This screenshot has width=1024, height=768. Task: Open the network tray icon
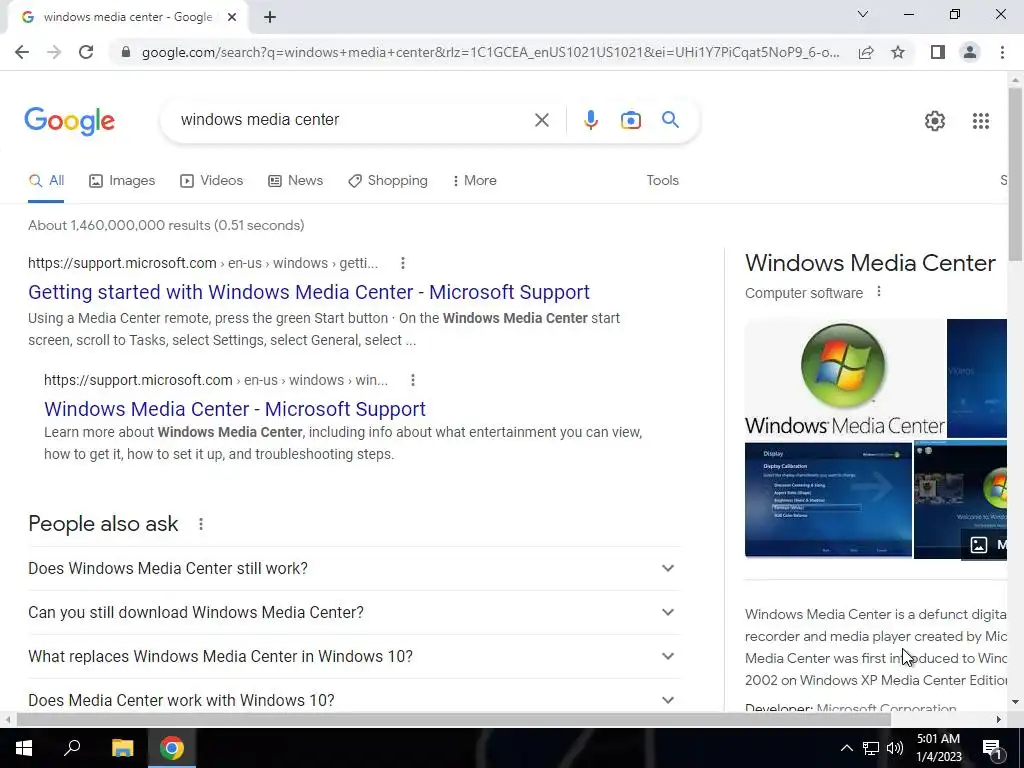point(871,748)
